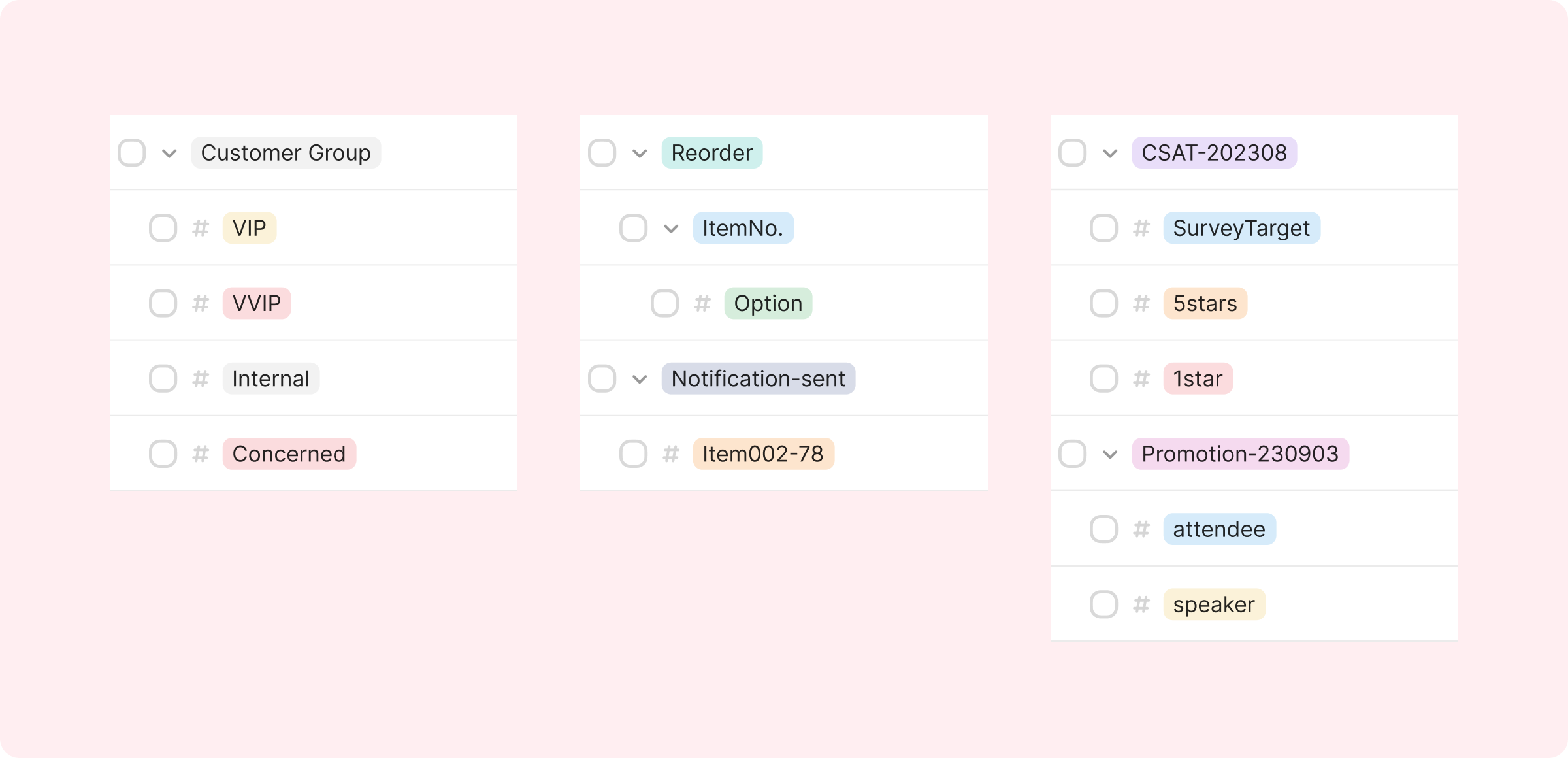
Task: Check the Customer Group checkbox
Action: [x=132, y=153]
